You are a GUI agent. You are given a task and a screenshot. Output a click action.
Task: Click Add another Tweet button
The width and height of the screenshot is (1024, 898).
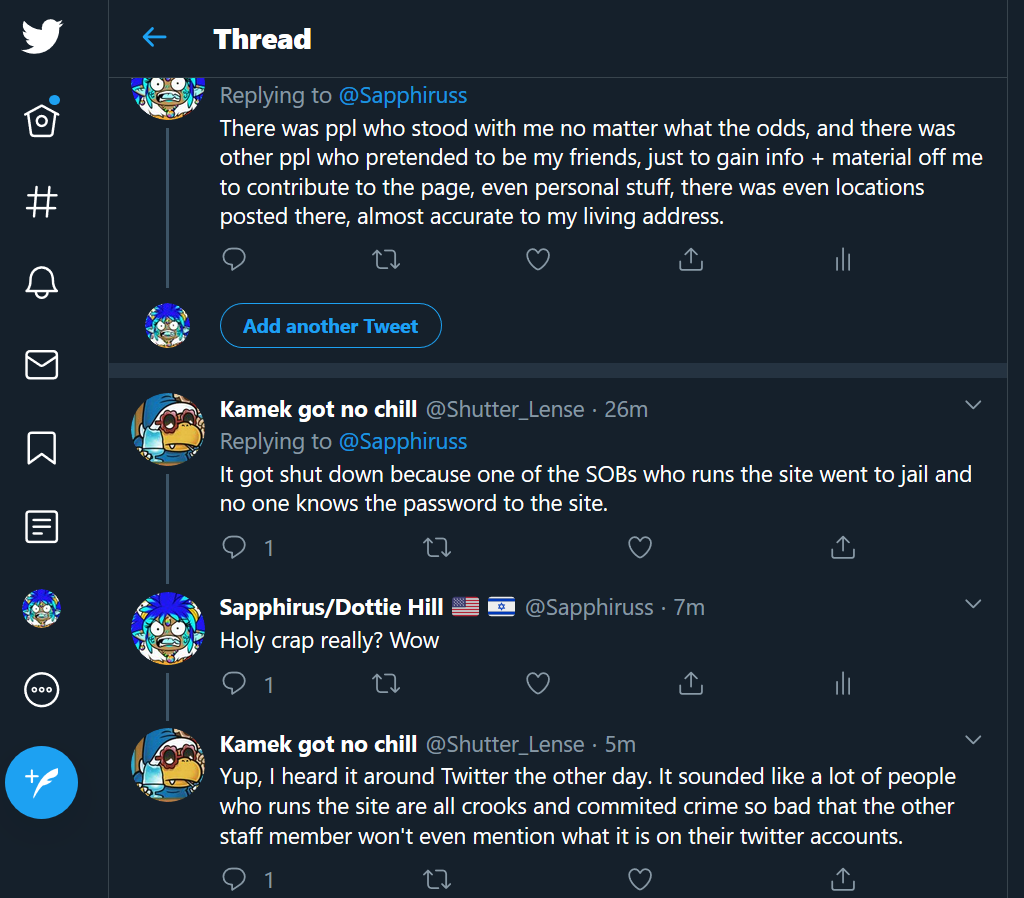(330, 326)
